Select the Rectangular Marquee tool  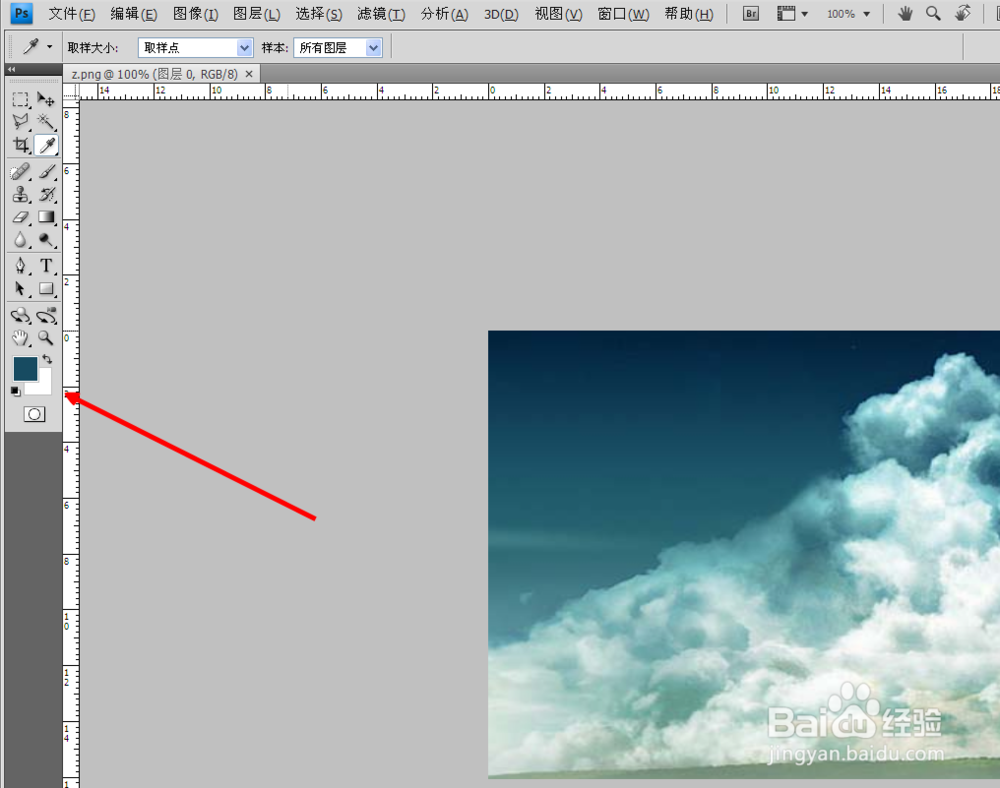20,99
